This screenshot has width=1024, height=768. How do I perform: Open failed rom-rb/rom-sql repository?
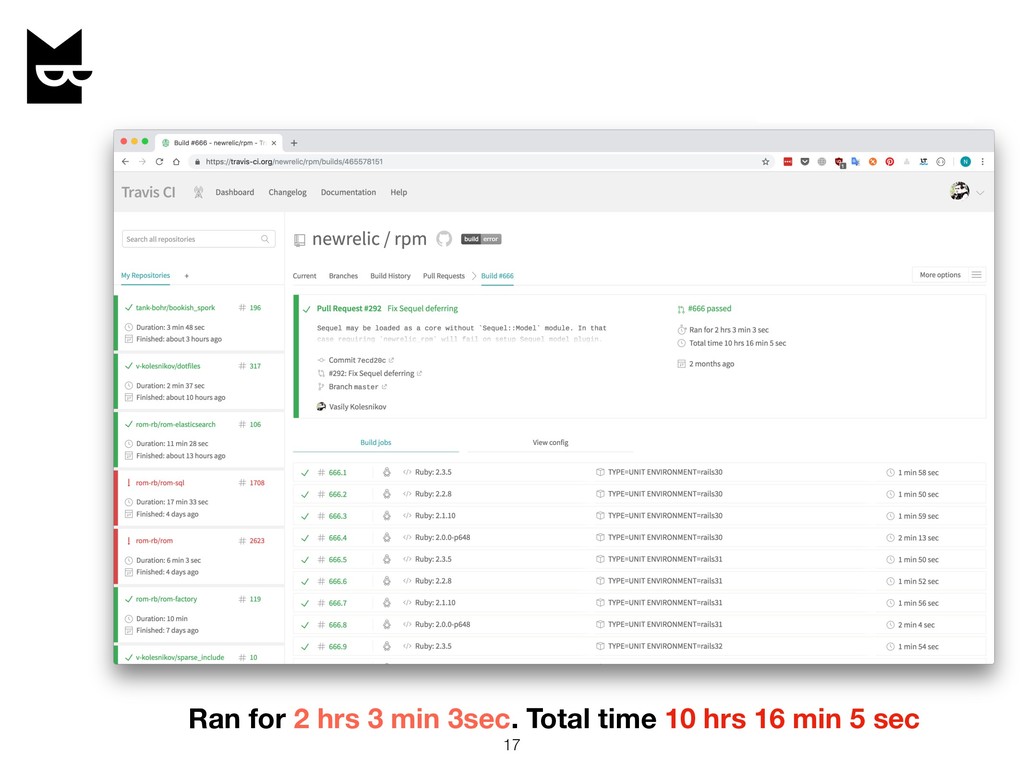point(159,483)
